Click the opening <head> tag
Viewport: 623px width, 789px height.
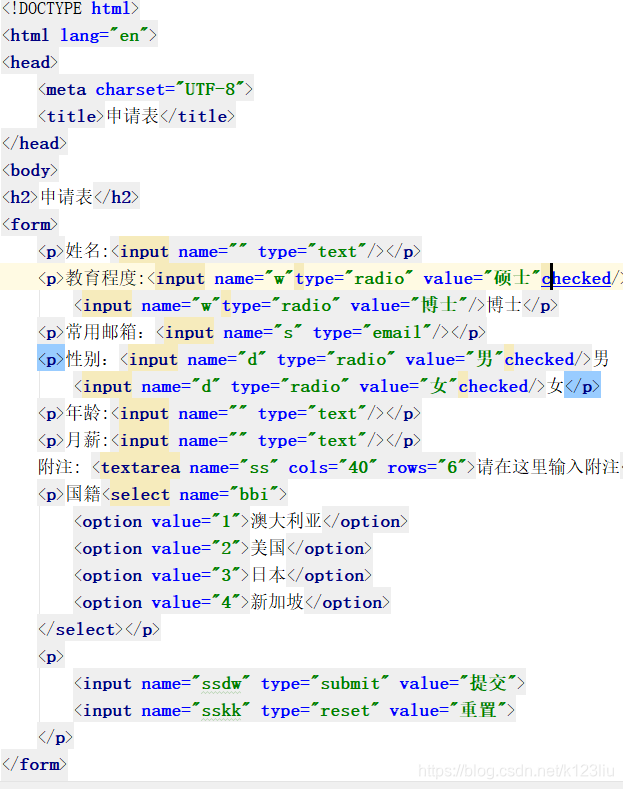(30, 62)
